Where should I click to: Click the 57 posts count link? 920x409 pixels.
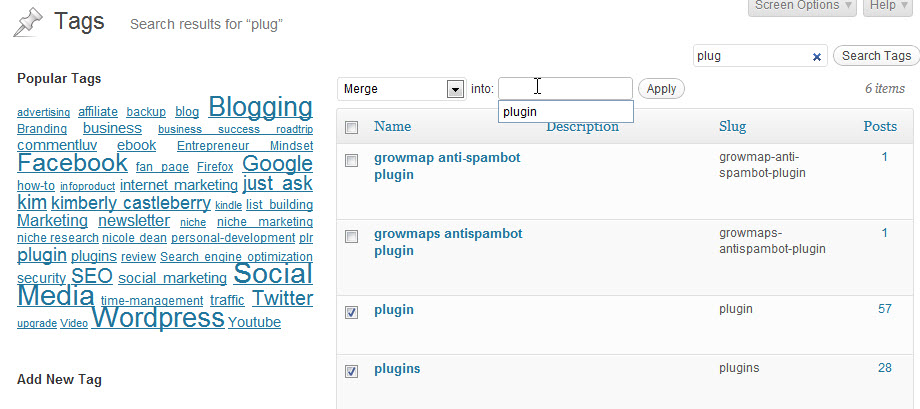[x=885, y=309]
